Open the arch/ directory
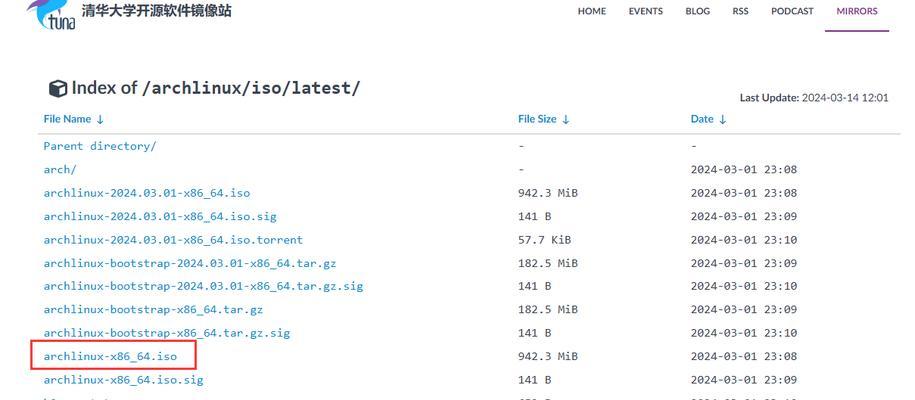The image size is (915, 400). tap(60, 169)
